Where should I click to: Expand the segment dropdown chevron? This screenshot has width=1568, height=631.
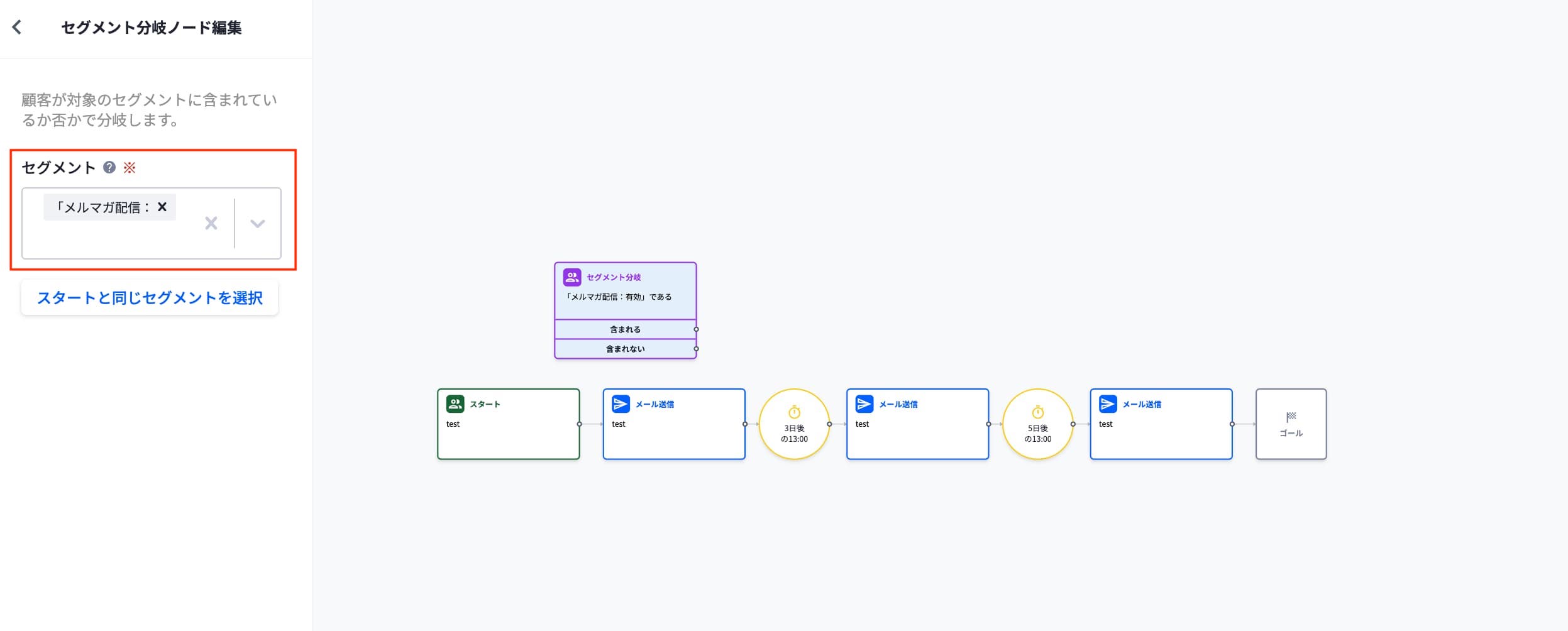(257, 223)
